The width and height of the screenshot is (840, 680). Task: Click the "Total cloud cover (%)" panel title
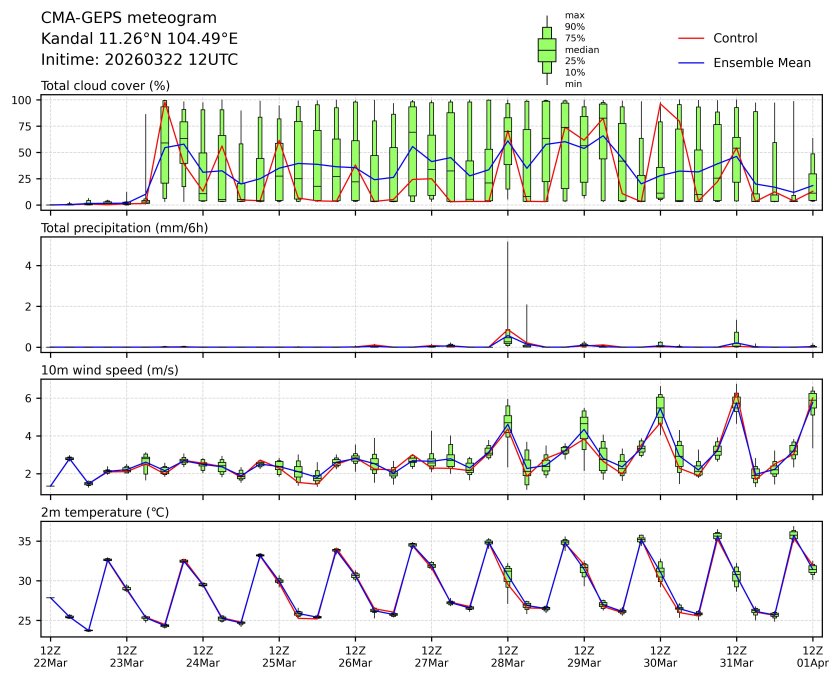coord(105,86)
